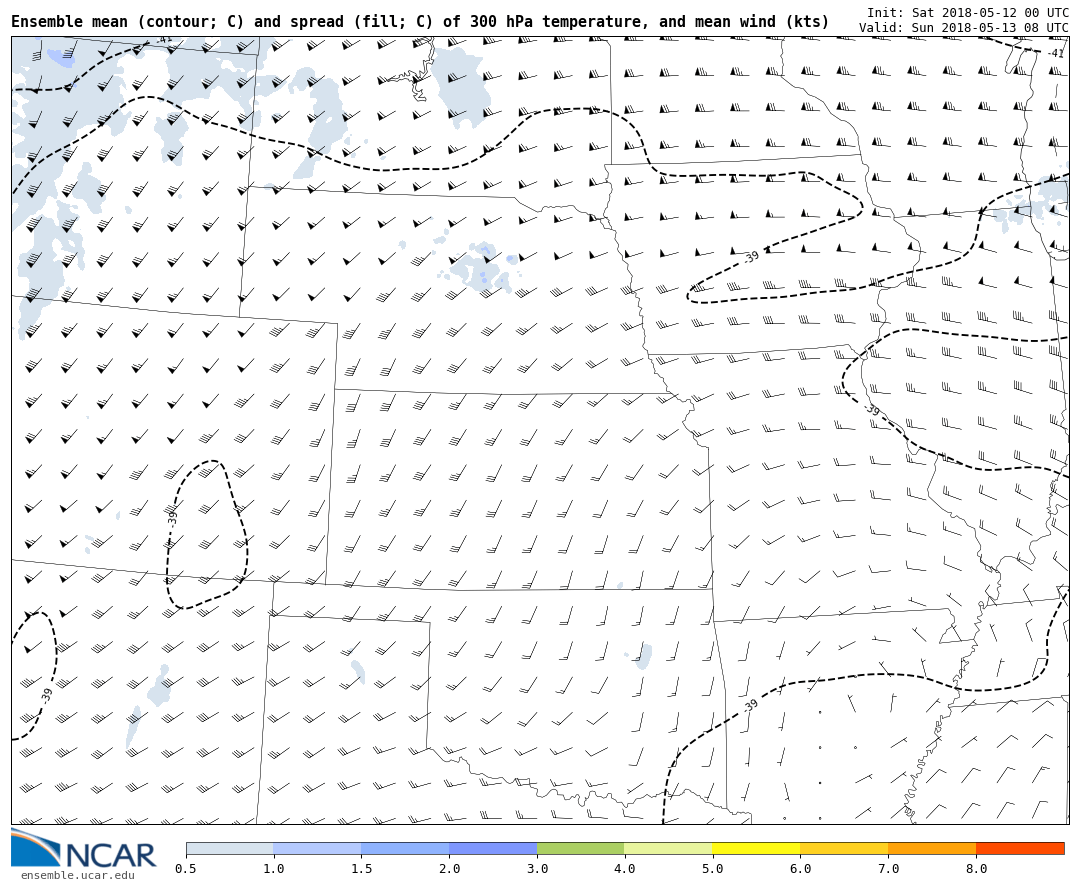The height and width of the screenshot is (887, 1080).
Task: Select the Init: Sat 2018-05-12 00 UTC text
Action: (x=967, y=13)
